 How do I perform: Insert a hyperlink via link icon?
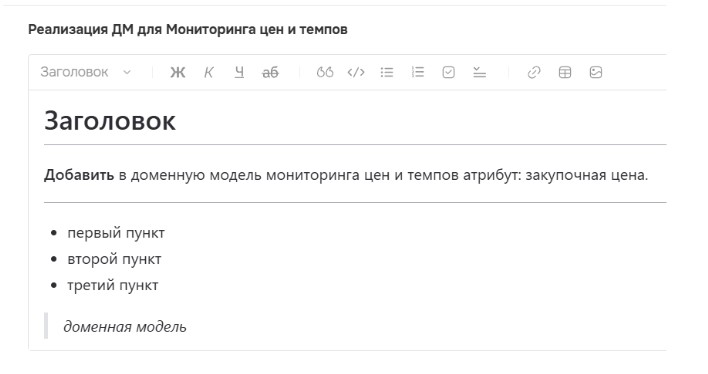tap(534, 72)
